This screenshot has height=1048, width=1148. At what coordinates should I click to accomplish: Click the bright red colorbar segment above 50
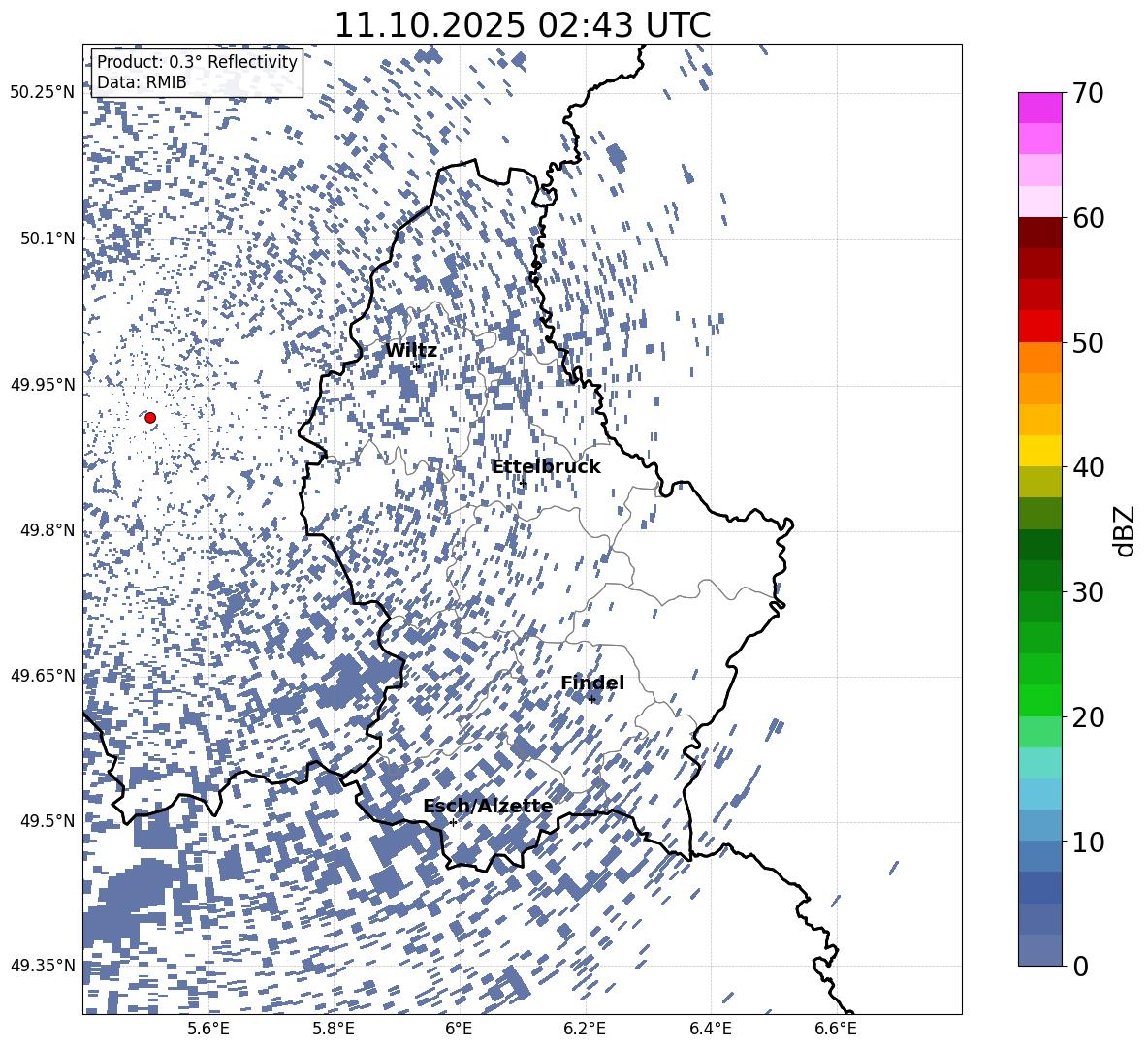point(1039,327)
